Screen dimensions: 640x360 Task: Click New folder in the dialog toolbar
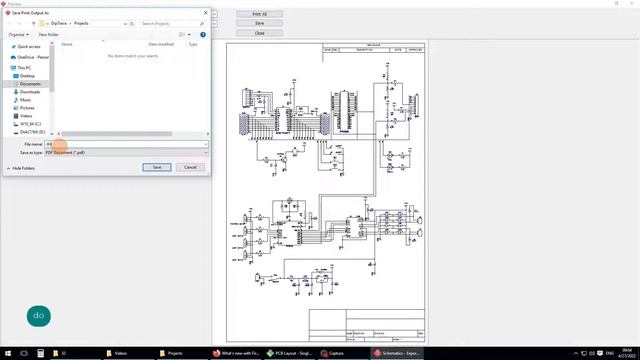click(48, 35)
